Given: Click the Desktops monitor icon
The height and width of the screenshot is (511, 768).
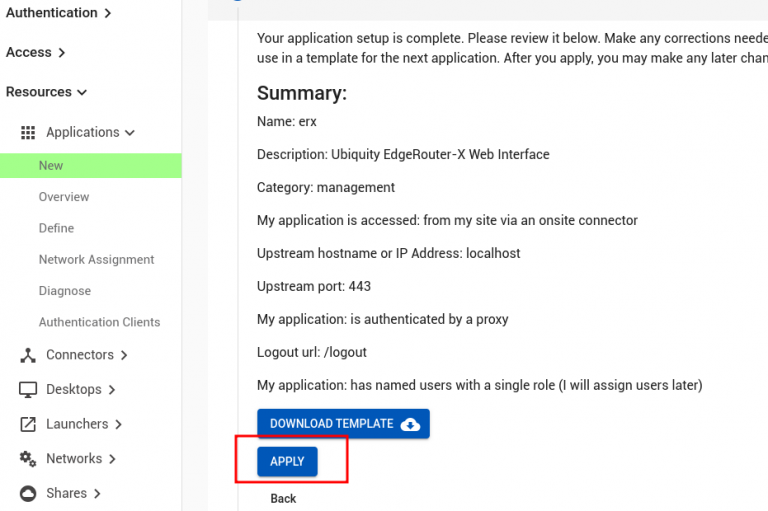Looking at the screenshot, I should [x=28, y=389].
